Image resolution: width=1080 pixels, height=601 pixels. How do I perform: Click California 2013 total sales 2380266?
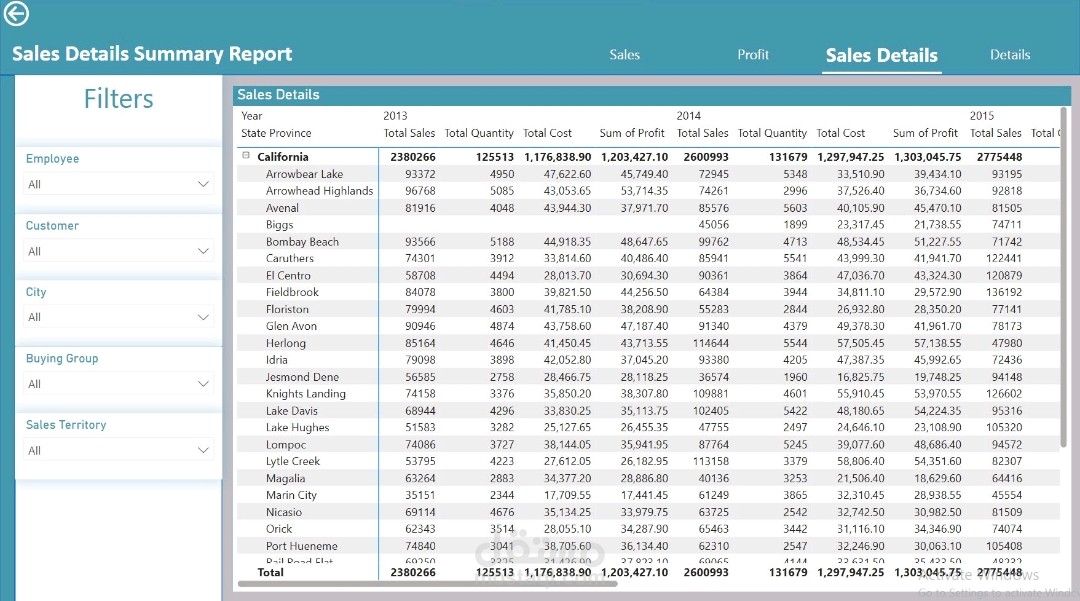pos(413,157)
